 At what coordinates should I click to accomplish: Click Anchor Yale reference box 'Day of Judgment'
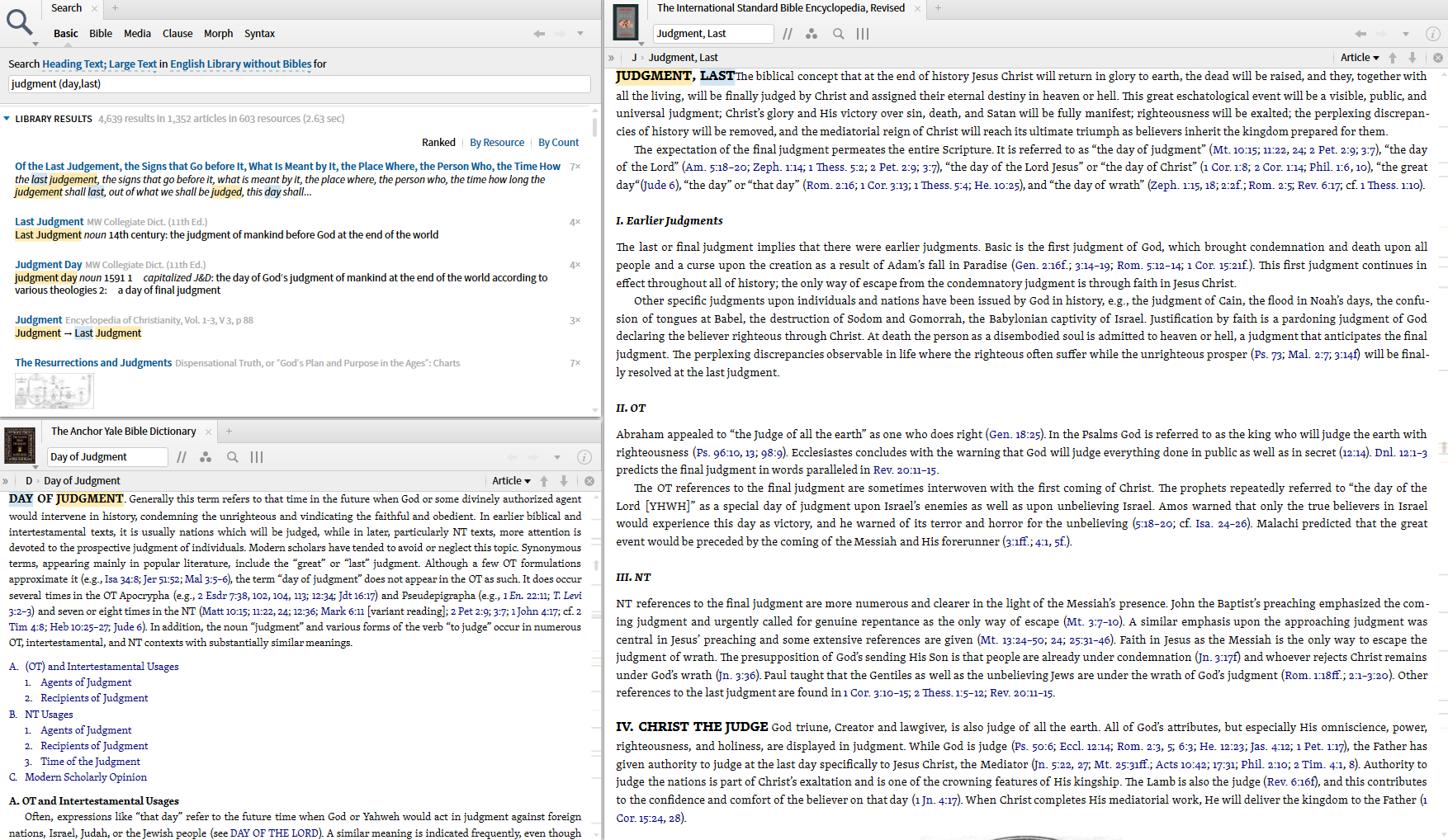pos(107,457)
